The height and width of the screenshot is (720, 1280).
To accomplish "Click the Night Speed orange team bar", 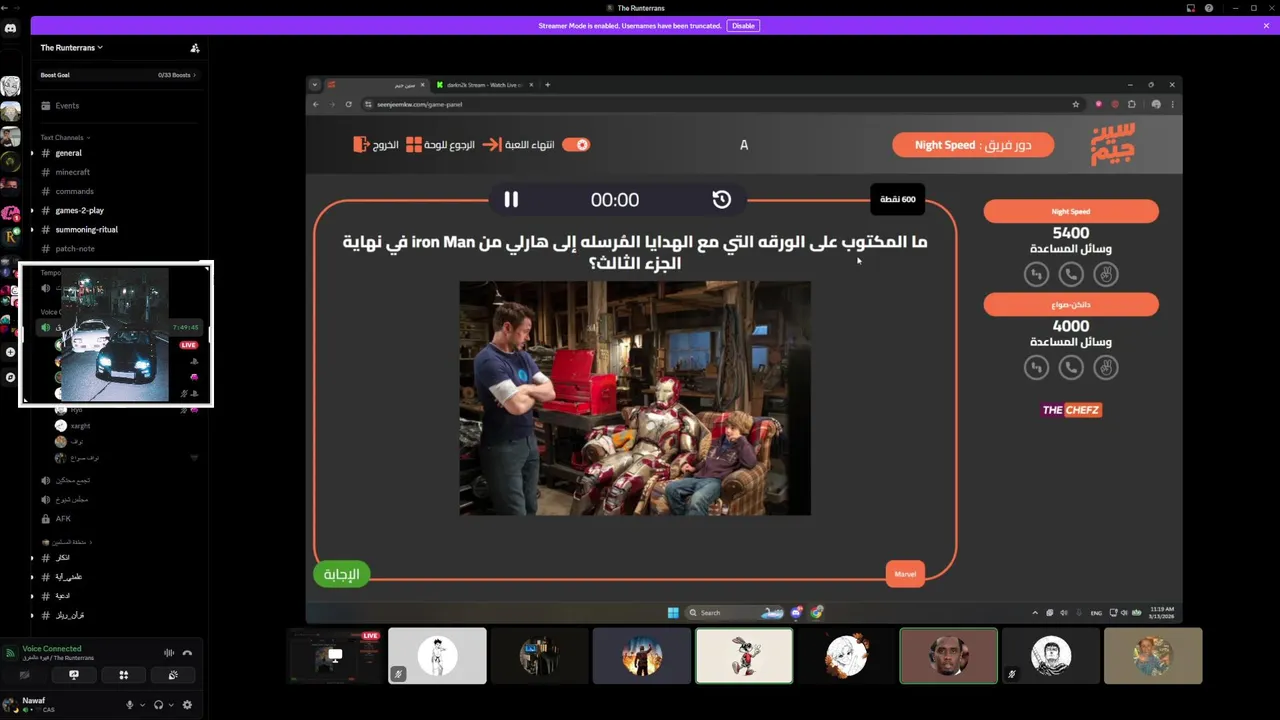I will coord(1071,211).
